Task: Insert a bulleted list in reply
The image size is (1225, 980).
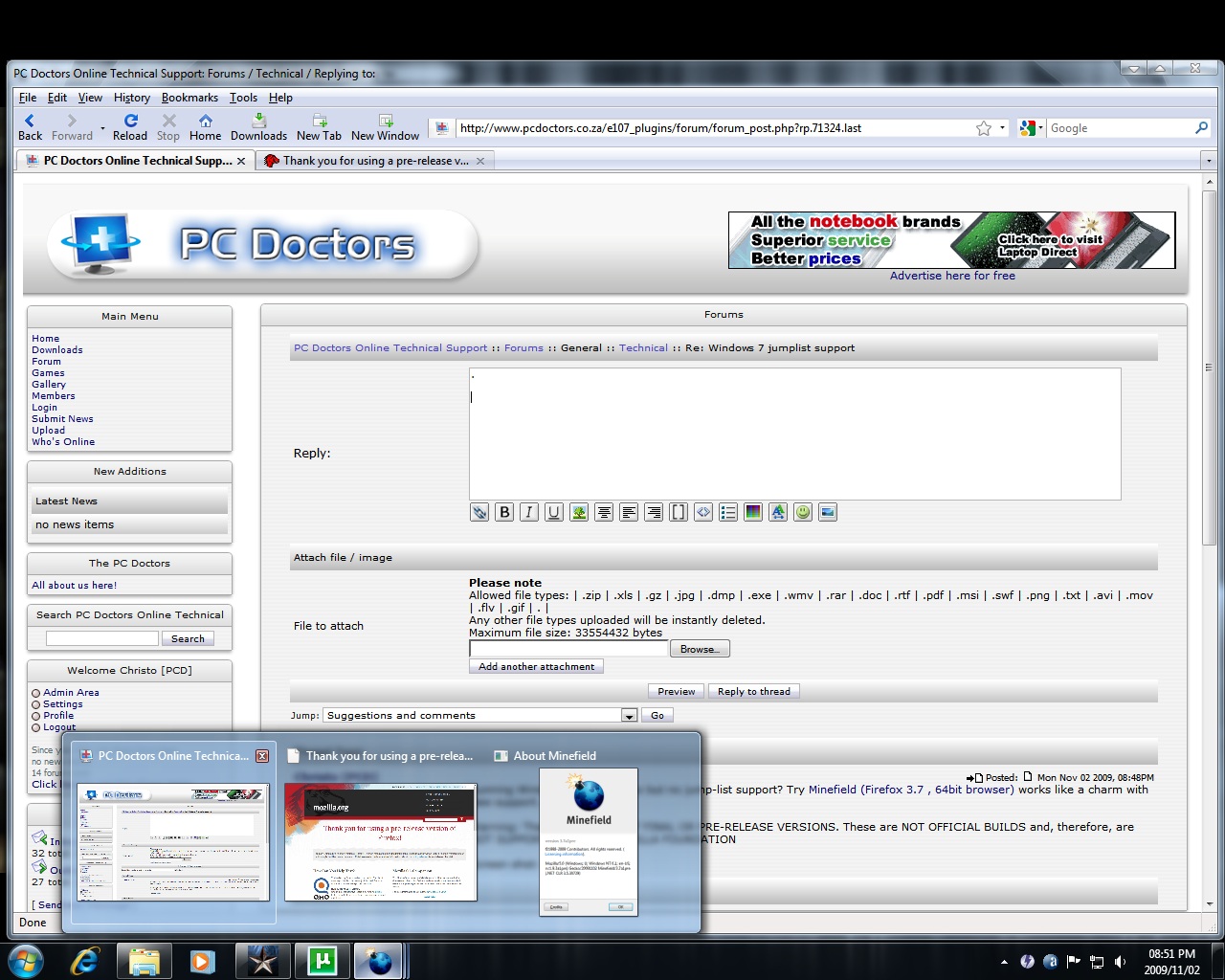Action: 728,512
